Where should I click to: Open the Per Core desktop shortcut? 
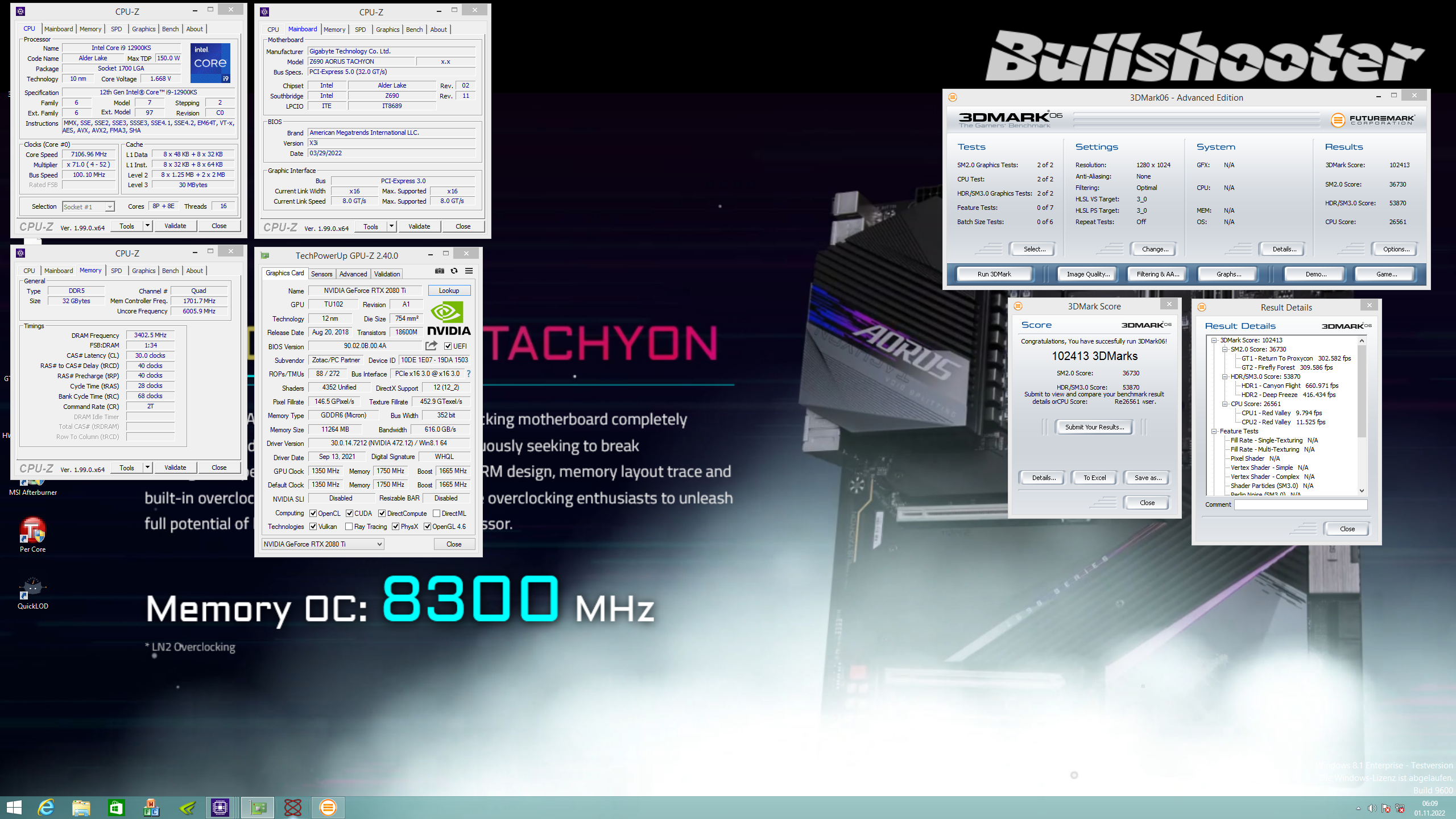tap(32, 535)
